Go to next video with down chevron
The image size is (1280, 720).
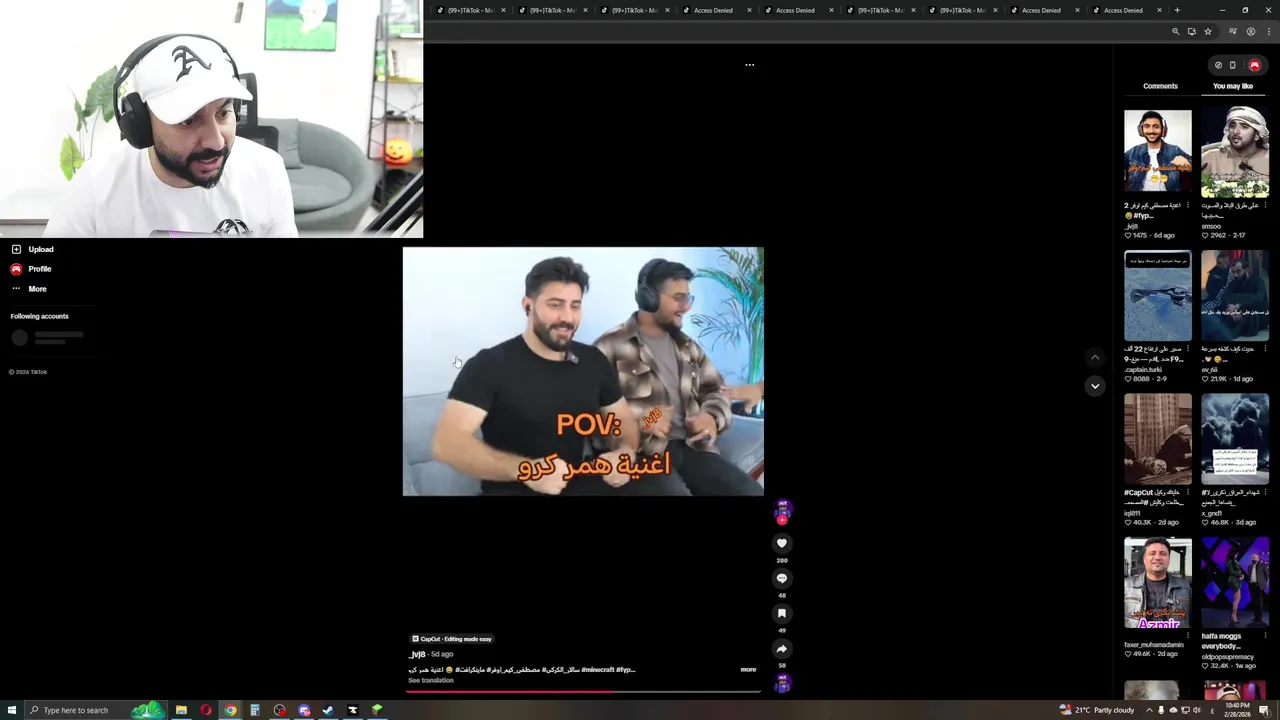[x=1095, y=386]
